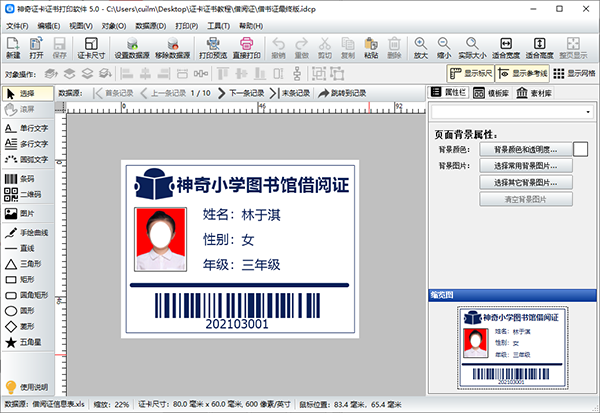
Task: Toggle 显示标尺 ruler display
Action: pyautogui.click(x=470, y=73)
